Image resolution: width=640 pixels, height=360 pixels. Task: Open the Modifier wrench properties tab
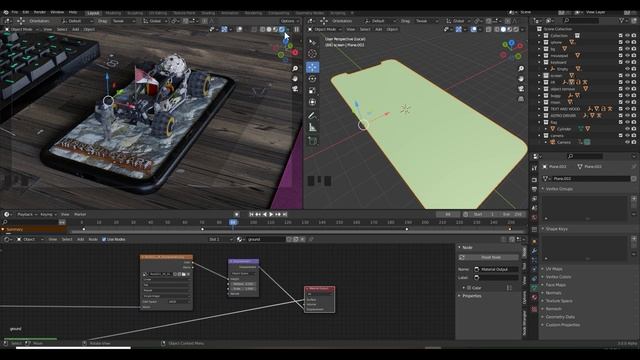click(534, 251)
